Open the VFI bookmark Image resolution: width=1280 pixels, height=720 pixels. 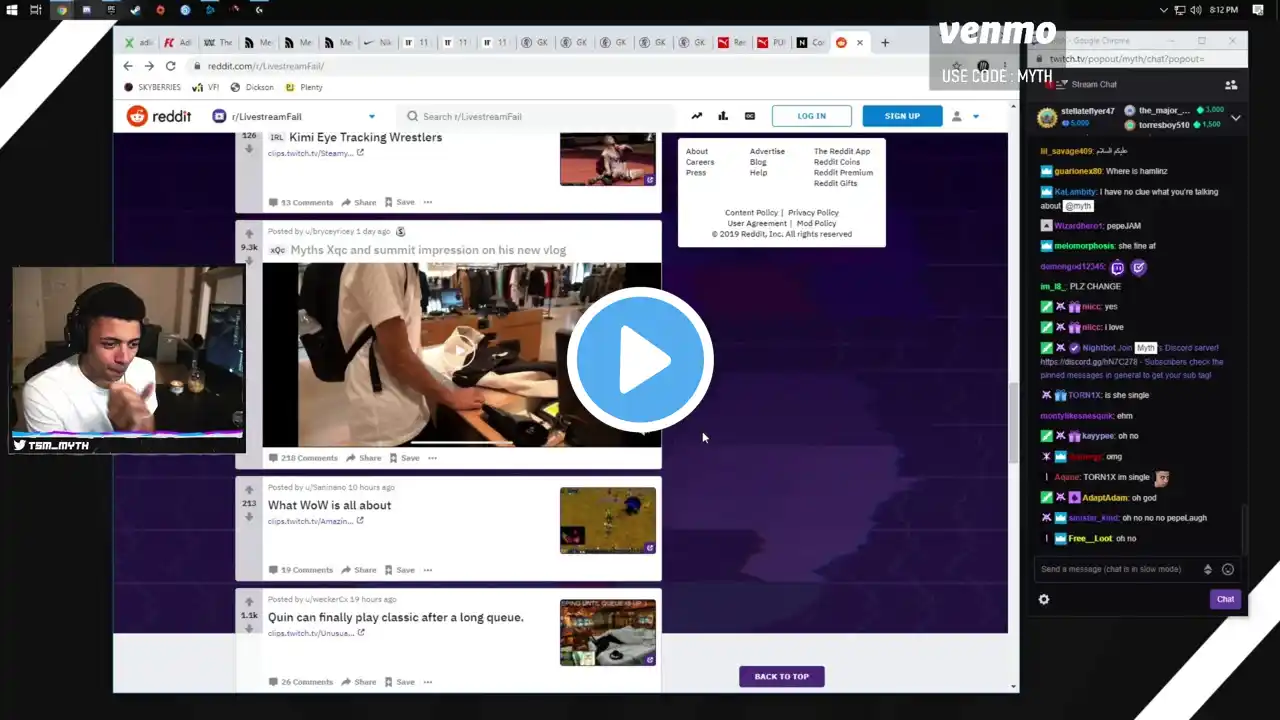tap(207, 87)
